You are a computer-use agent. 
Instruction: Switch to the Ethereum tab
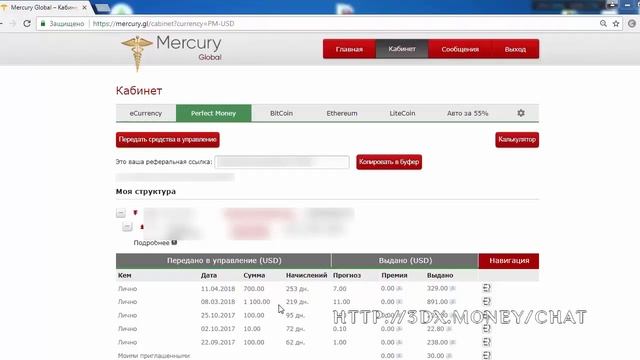pos(342,113)
